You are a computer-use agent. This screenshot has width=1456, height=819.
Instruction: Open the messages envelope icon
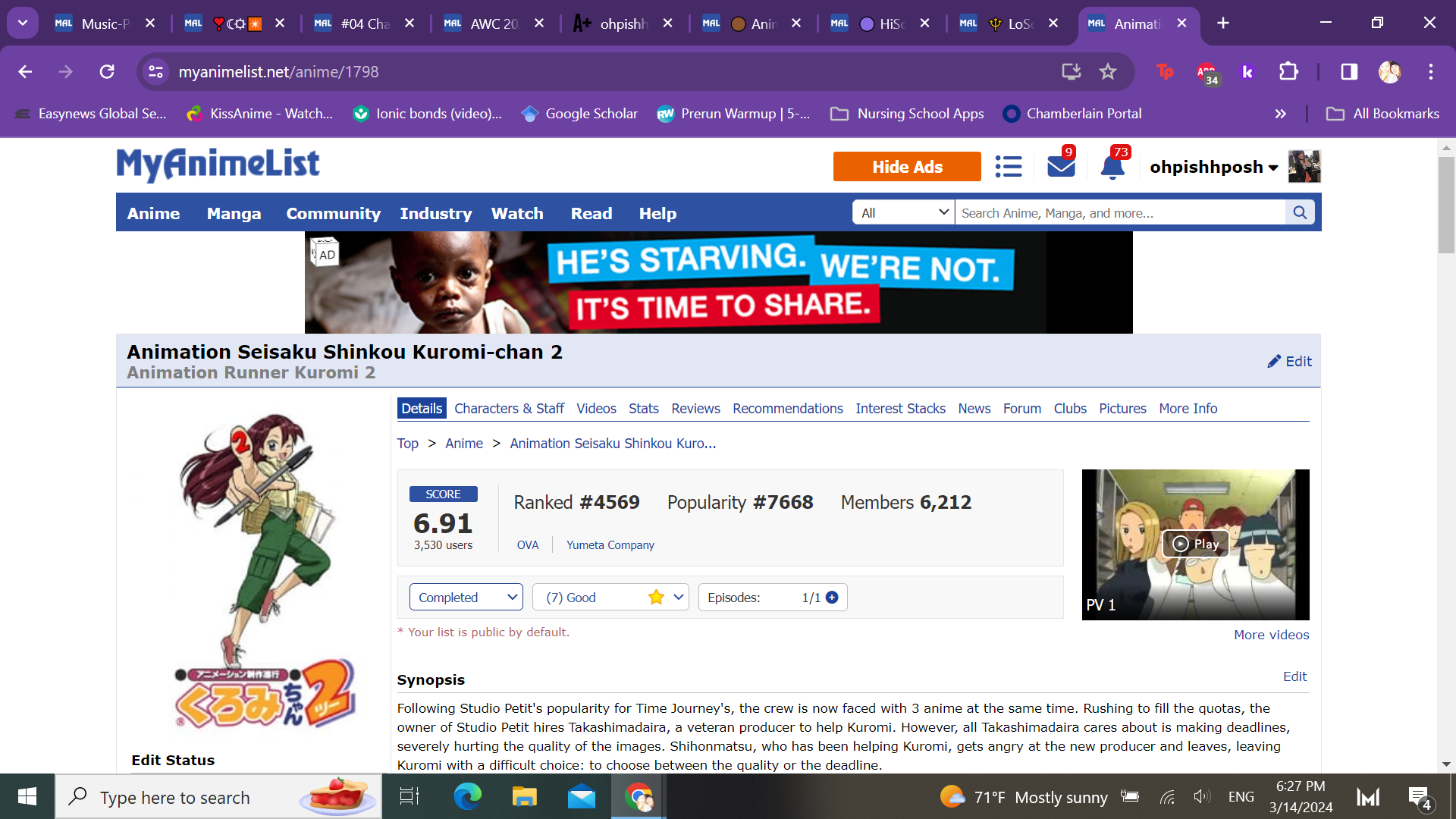tap(1060, 166)
